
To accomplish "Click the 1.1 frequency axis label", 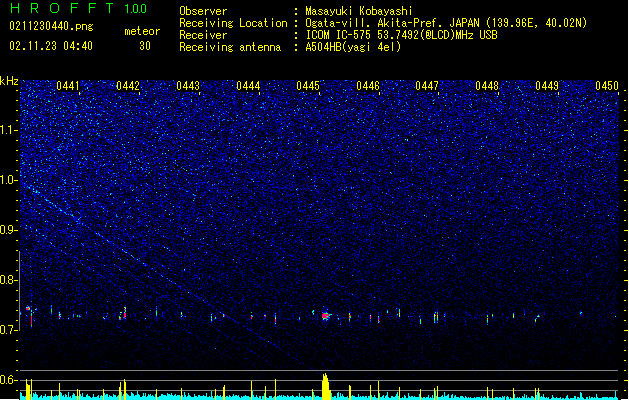I will pyautogui.click(x=9, y=130).
